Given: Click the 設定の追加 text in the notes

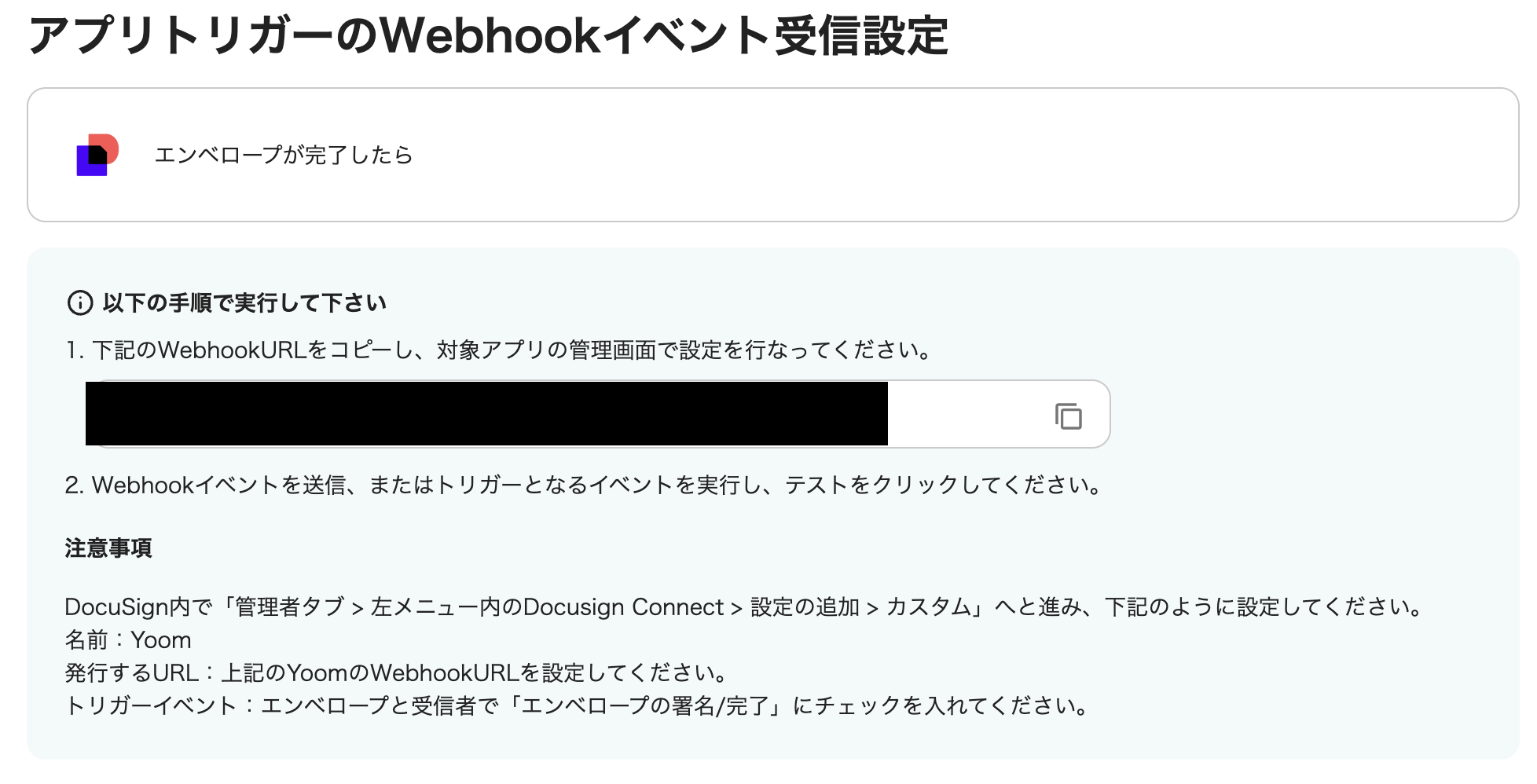Looking at the screenshot, I should pyautogui.click(x=805, y=606).
